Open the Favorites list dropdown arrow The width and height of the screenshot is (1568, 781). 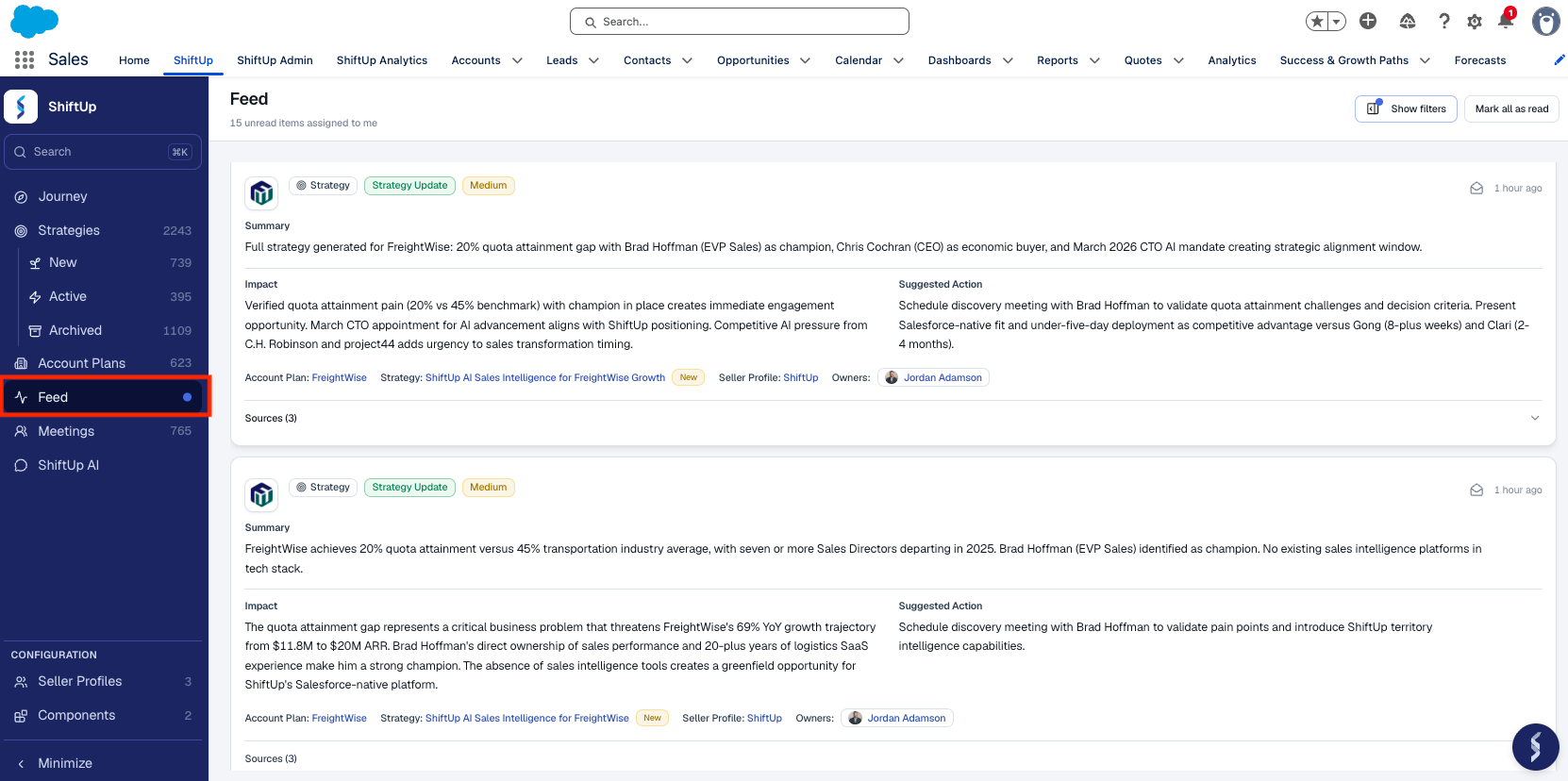[1337, 21]
